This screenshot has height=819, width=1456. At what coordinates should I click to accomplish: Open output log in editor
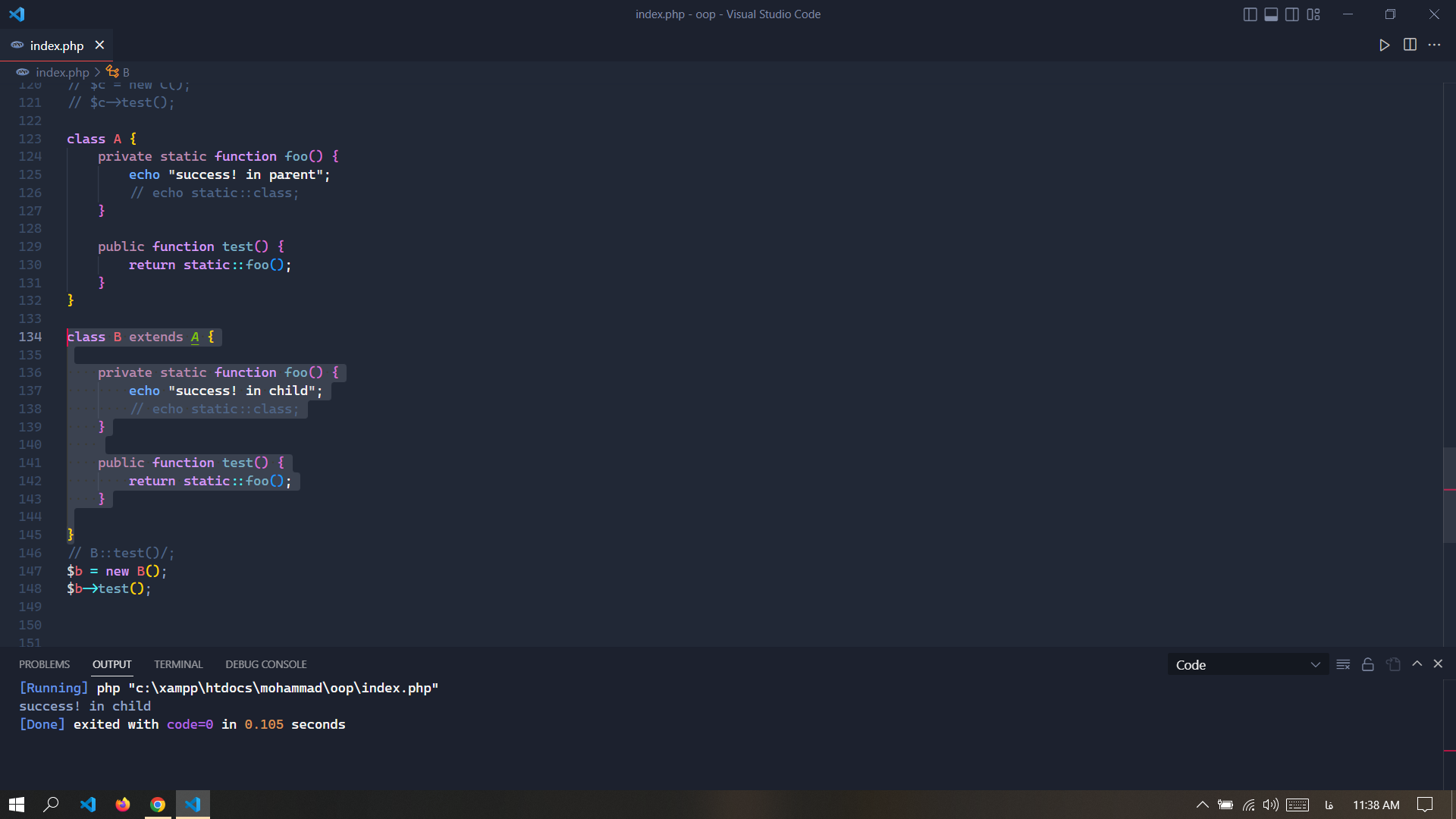(1393, 664)
